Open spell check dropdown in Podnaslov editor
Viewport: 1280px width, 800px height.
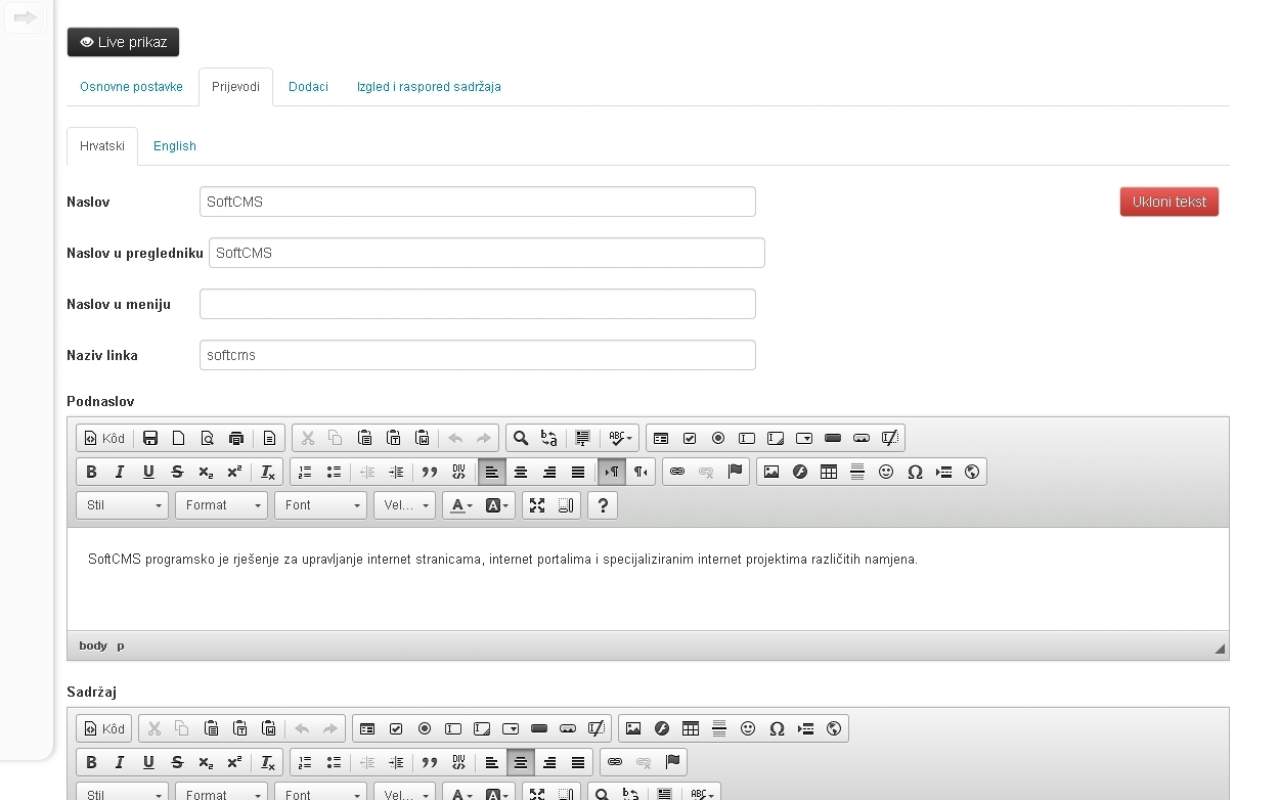[621, 438]
